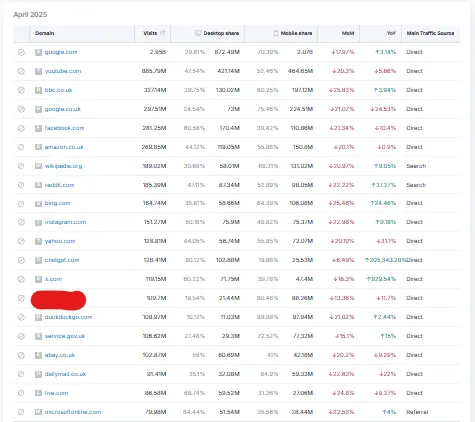475x422 pixels.
Task: Open the amazon.co.uk domain link
Action: 64,147
